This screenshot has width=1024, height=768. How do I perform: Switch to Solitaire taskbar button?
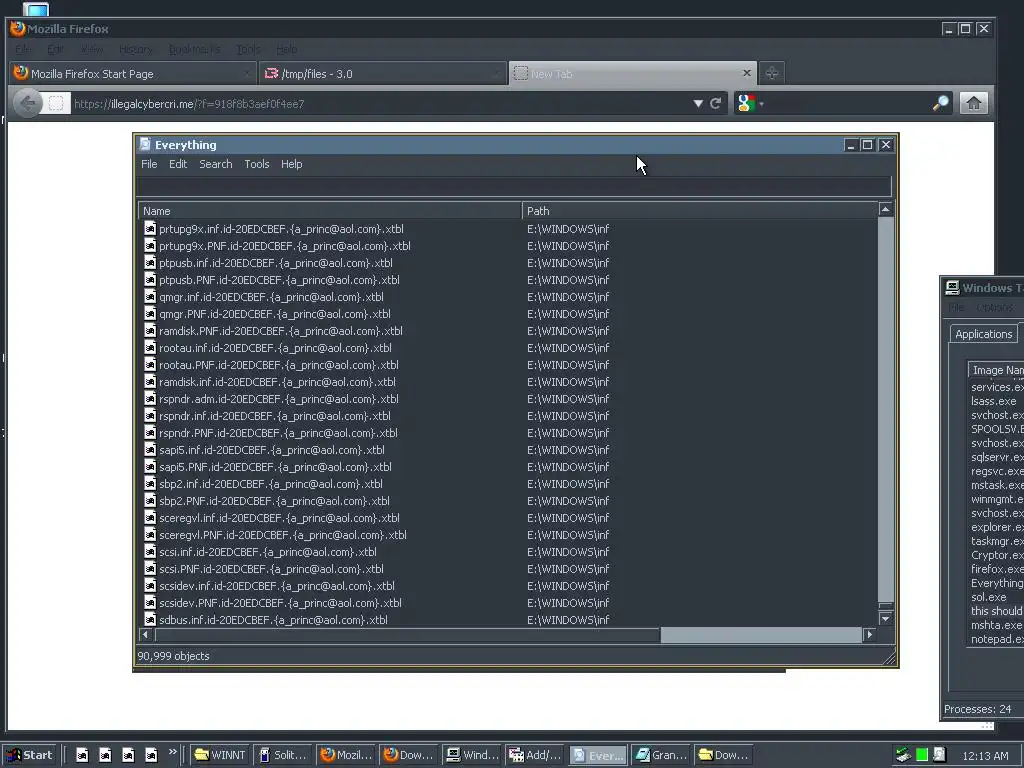pyautogui.click(x=283, y=755)
